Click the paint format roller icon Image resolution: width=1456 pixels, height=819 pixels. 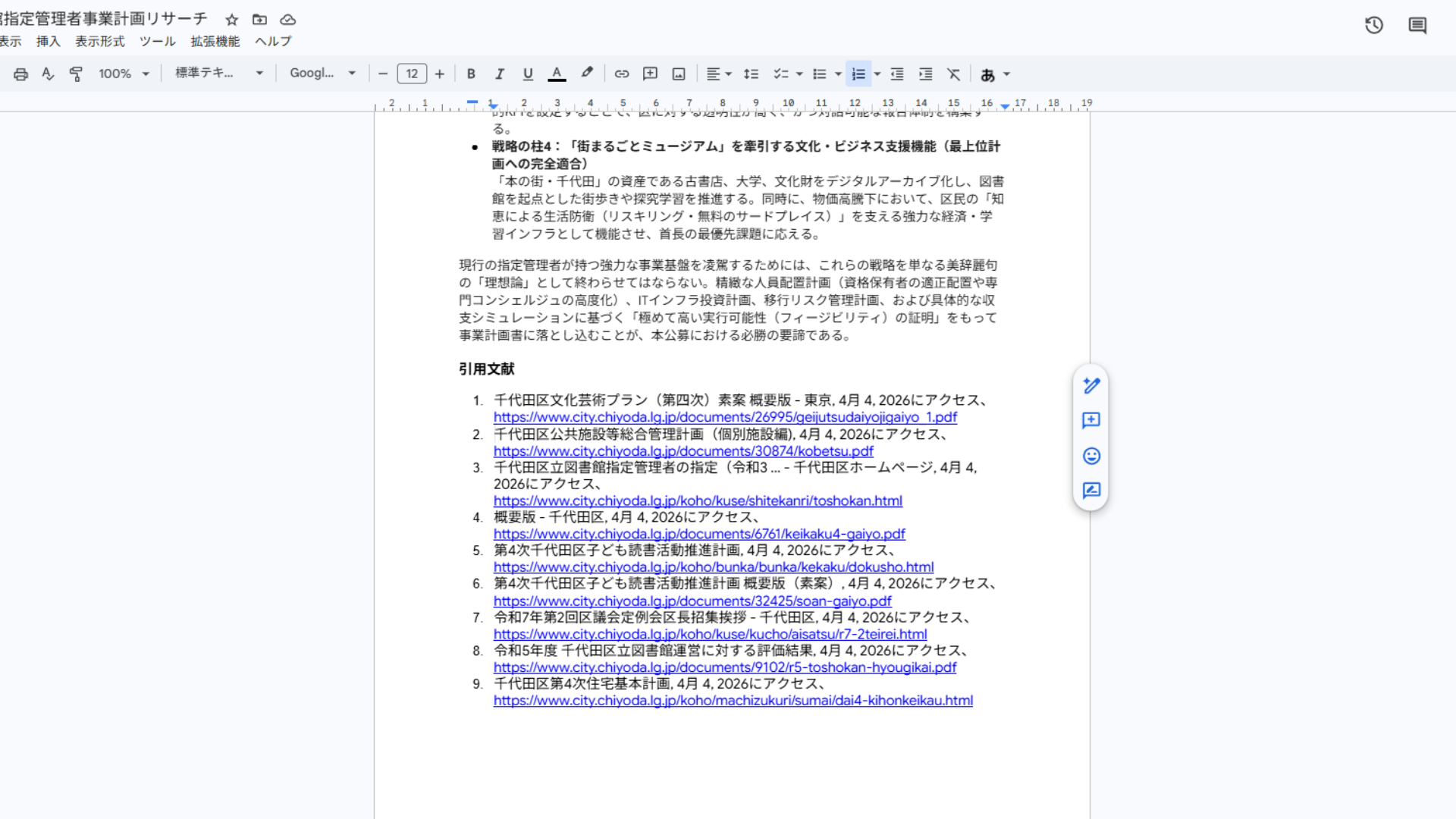tap(76, 74)
